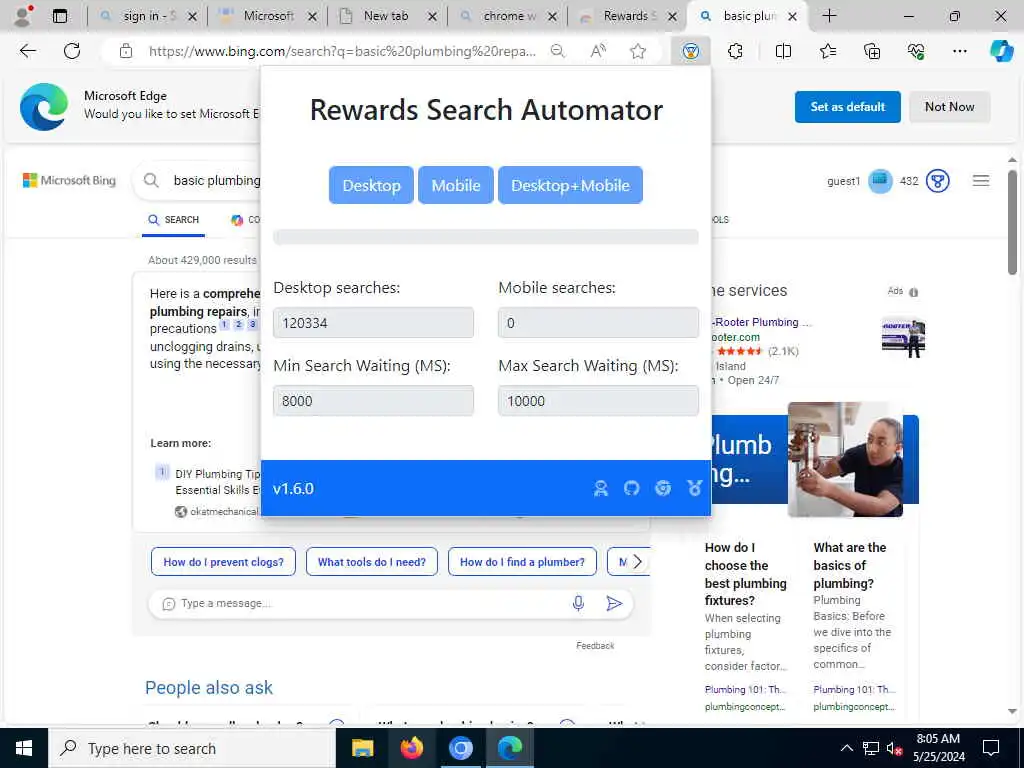Open a new tab with plus
The height and width of the screenshot is (768, 1024).
click(829, 16)
